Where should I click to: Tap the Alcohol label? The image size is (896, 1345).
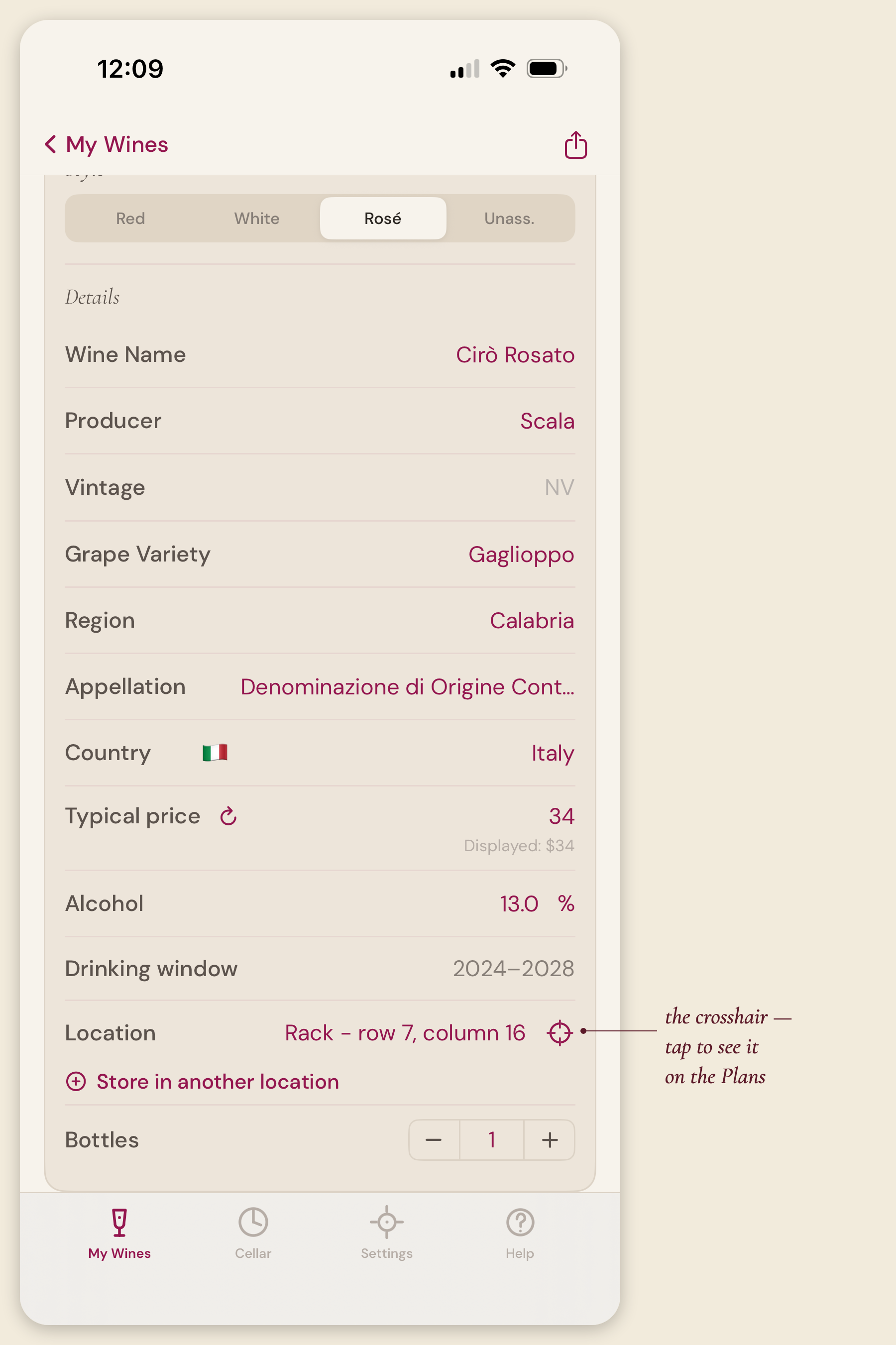point(104,903)
